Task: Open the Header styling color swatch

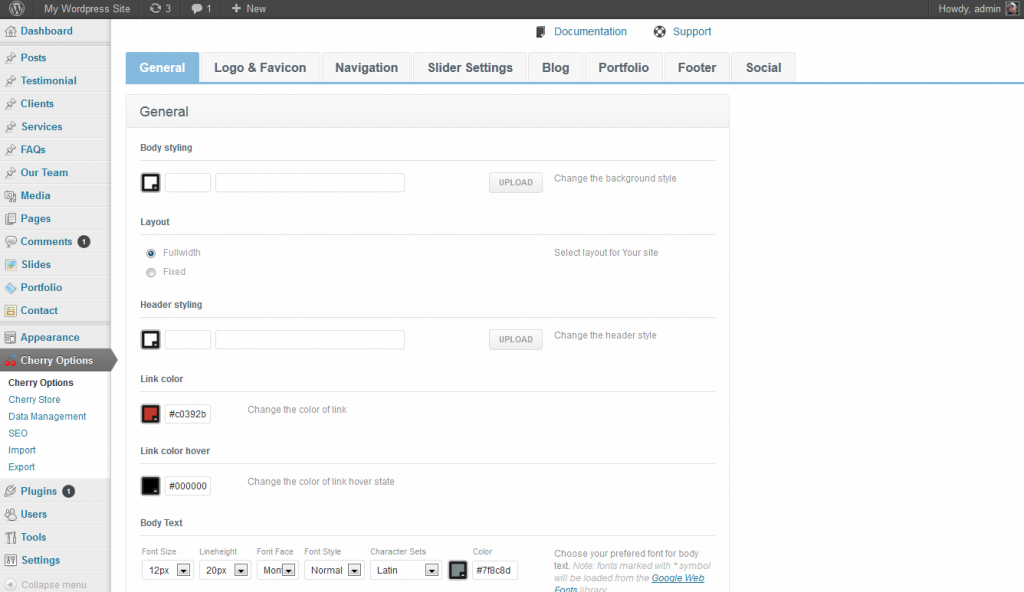Action: pyautogui.click(x=151, y=339)
